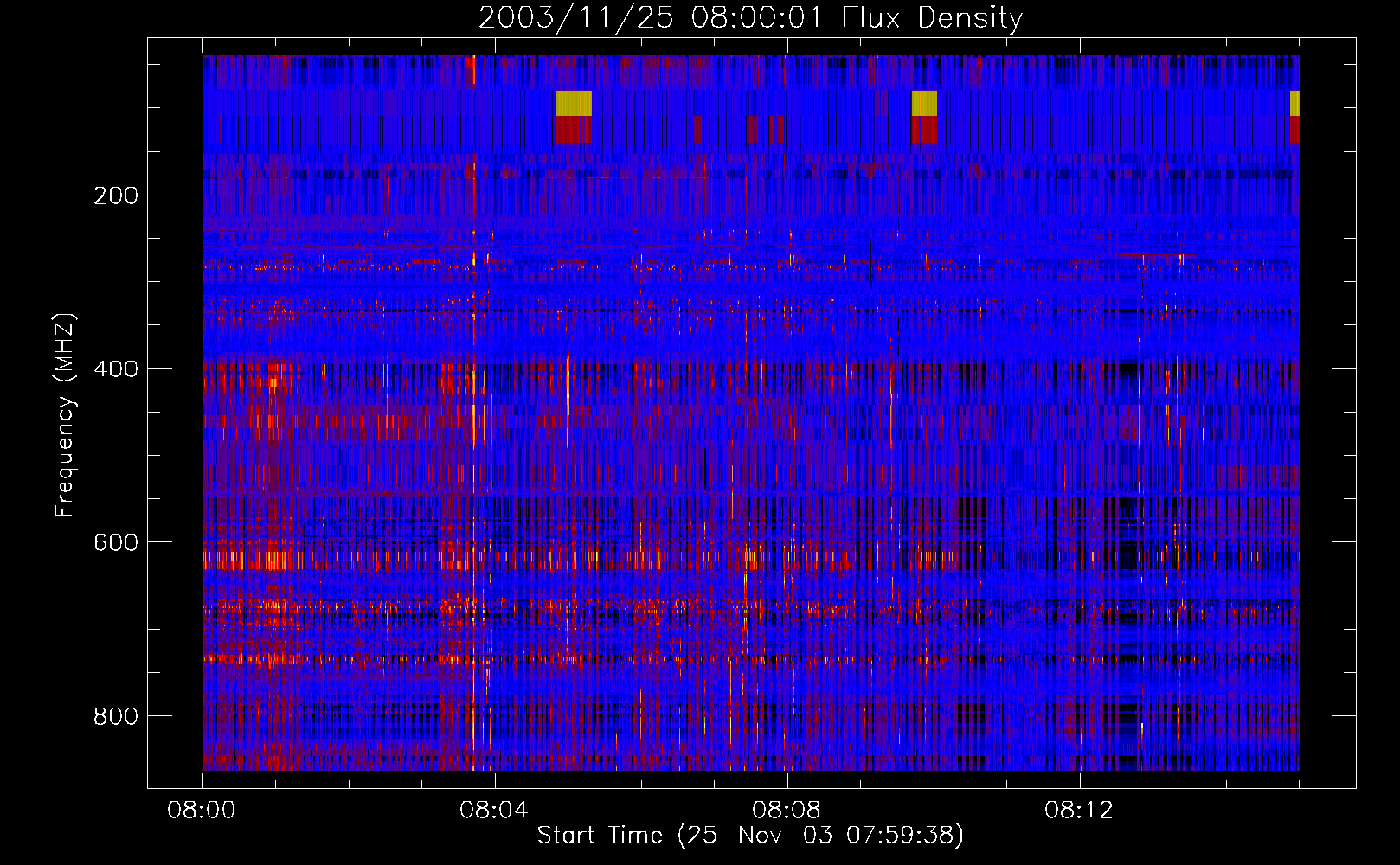Click the plot title '2003/11/25 08:00:01 Flux Density'

tap(750, 17)
